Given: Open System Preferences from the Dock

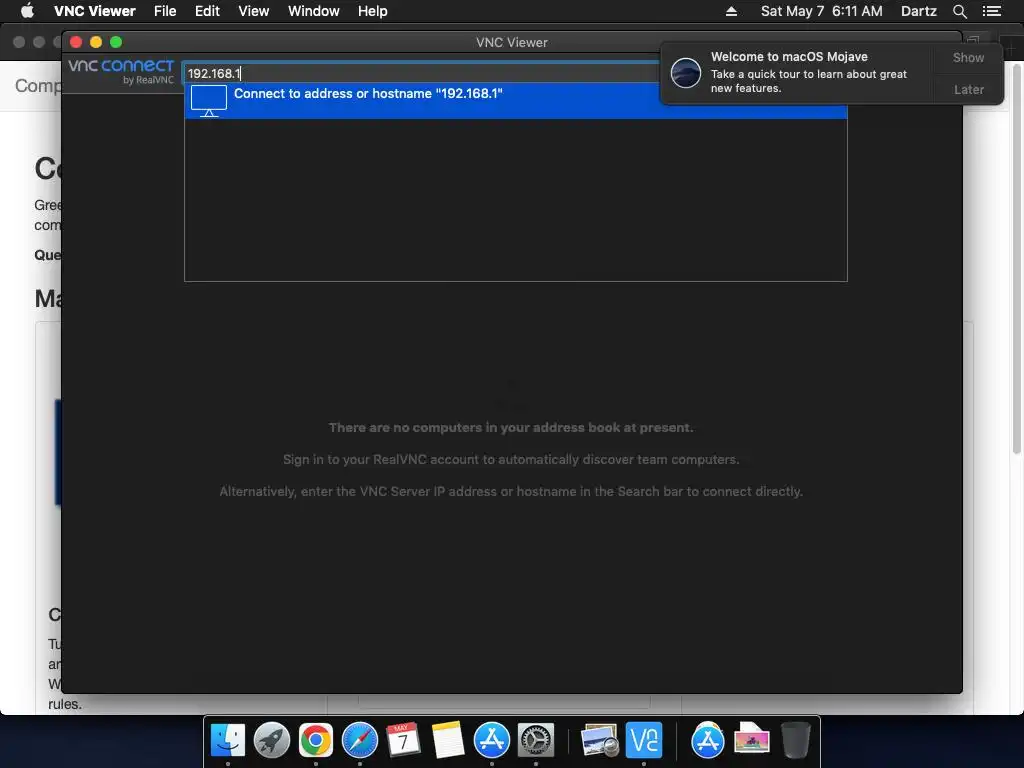Looking at the screenshot, I should coord(536,741).
